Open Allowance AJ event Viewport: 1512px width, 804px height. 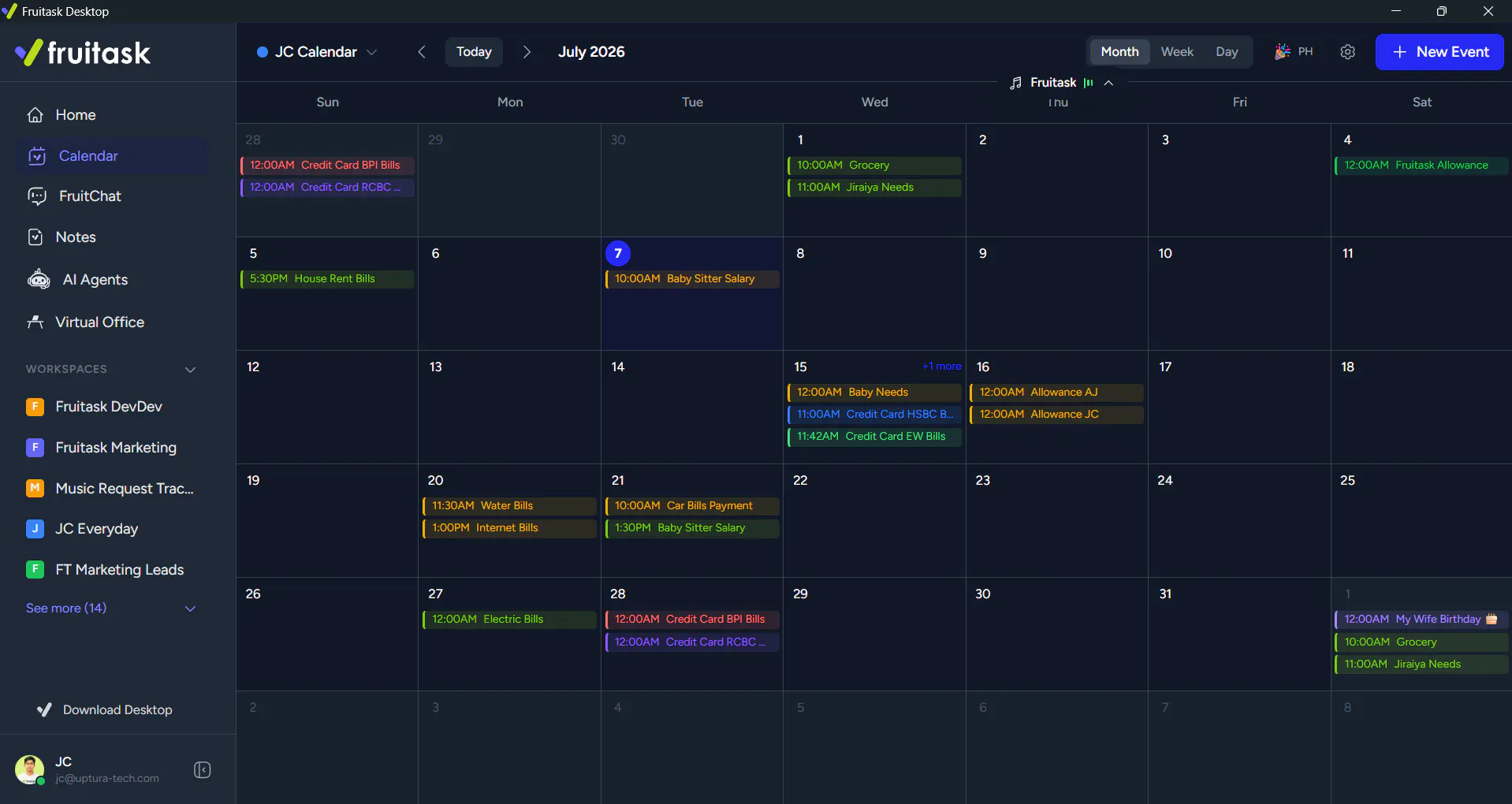[x=1056, y=393]
